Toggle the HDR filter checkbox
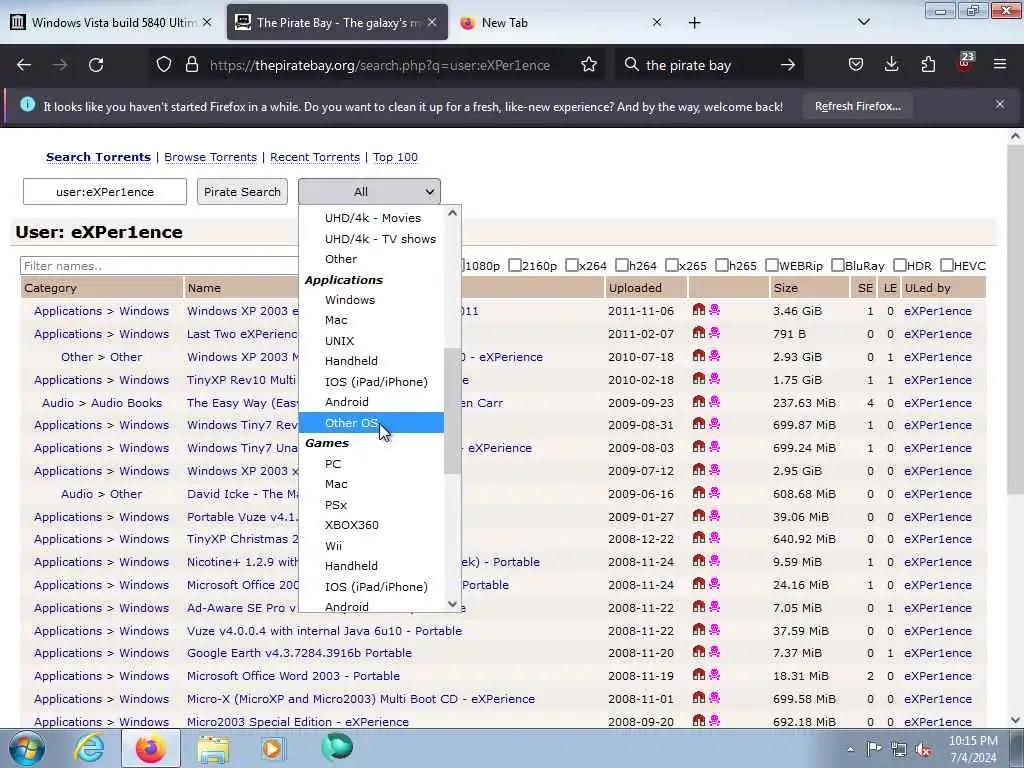 pyautogui.click(x=900, y=265)
